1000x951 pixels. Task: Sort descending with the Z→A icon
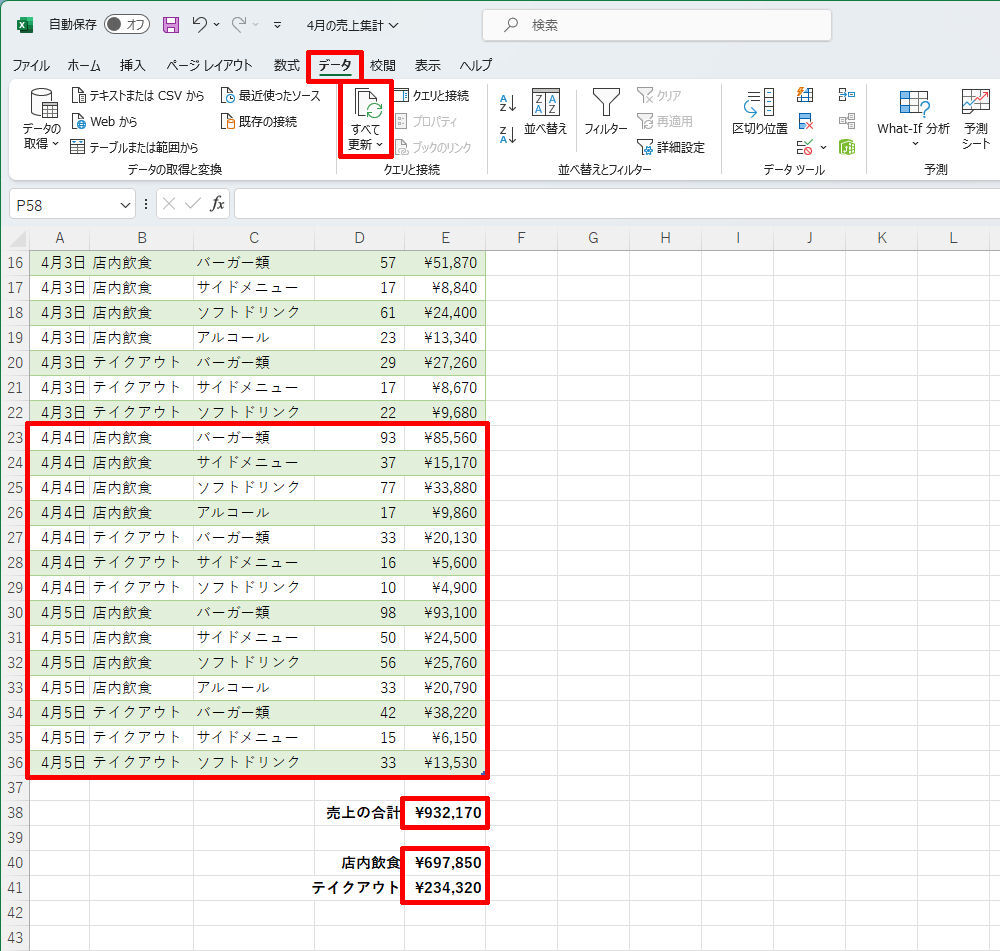point(507,135)
